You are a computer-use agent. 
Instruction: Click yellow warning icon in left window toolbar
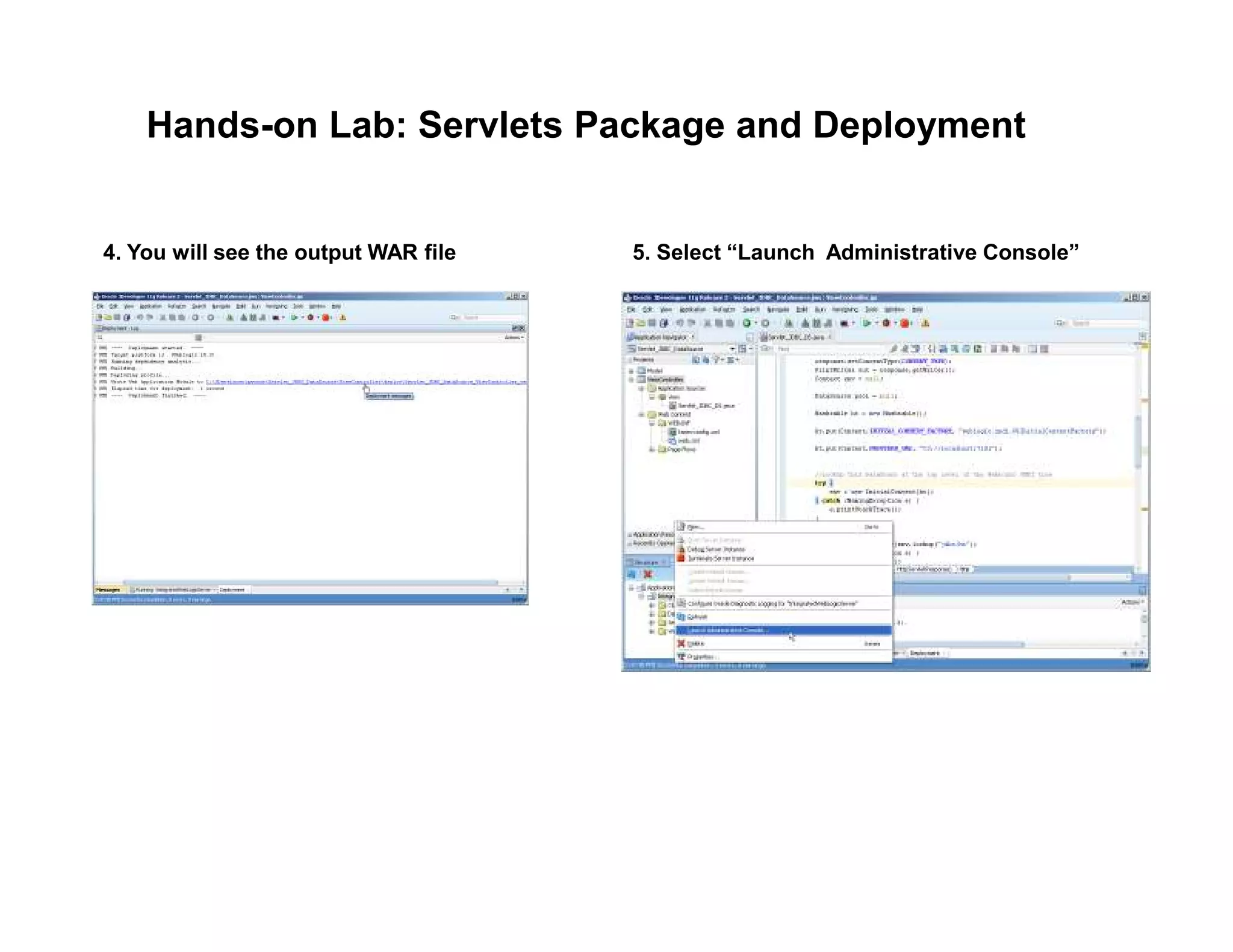click(x=343, y=318)
